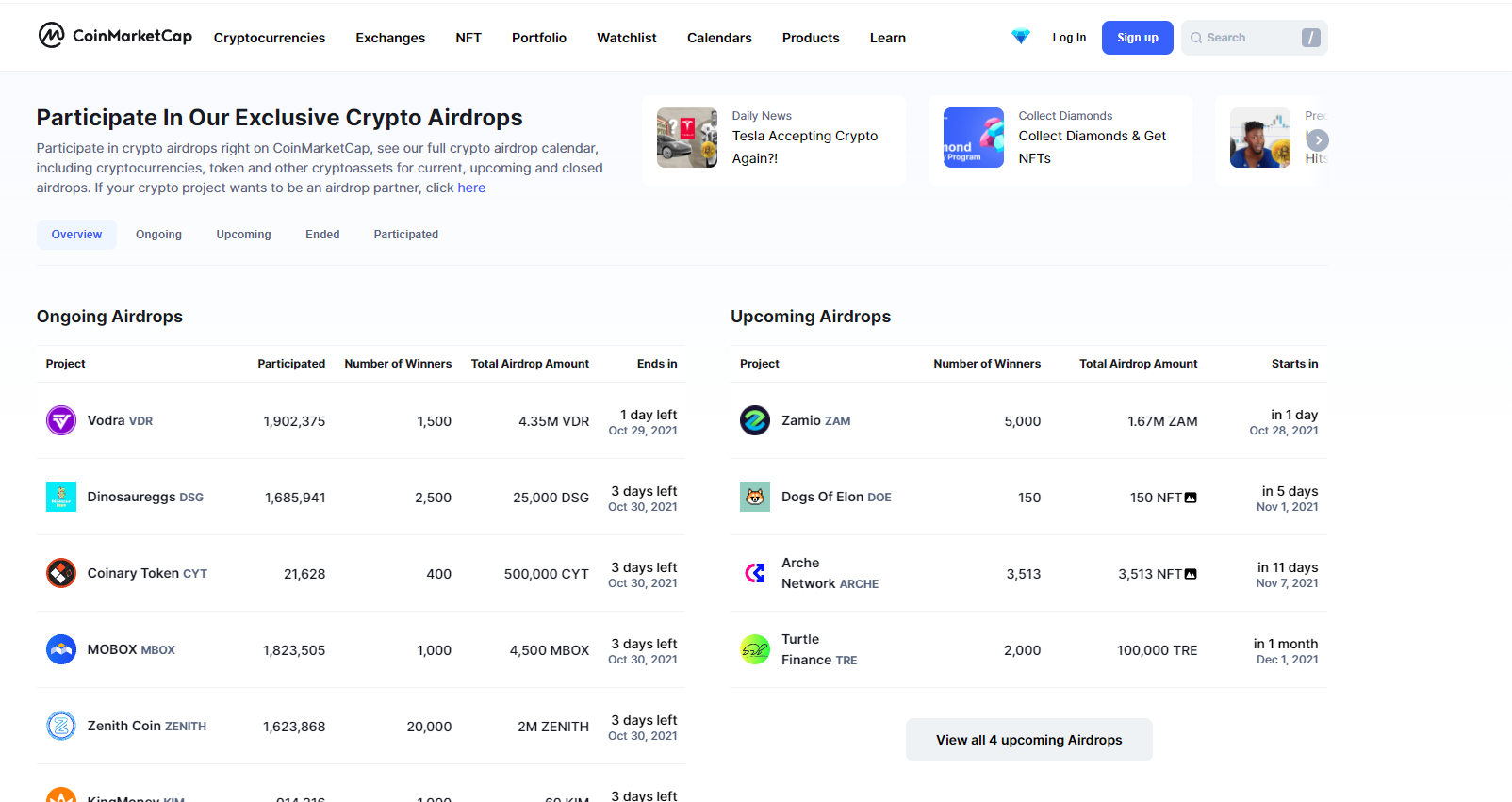Open the Cryptocurrencies menu

click(x=270, y=38)
